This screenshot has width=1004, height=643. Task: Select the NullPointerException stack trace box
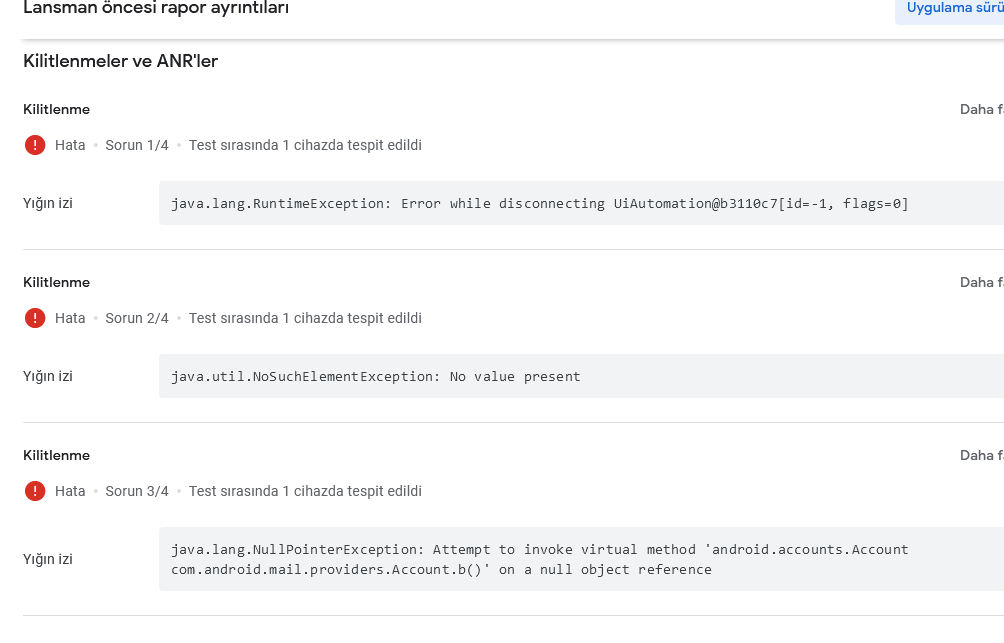(x=581, y=559)
